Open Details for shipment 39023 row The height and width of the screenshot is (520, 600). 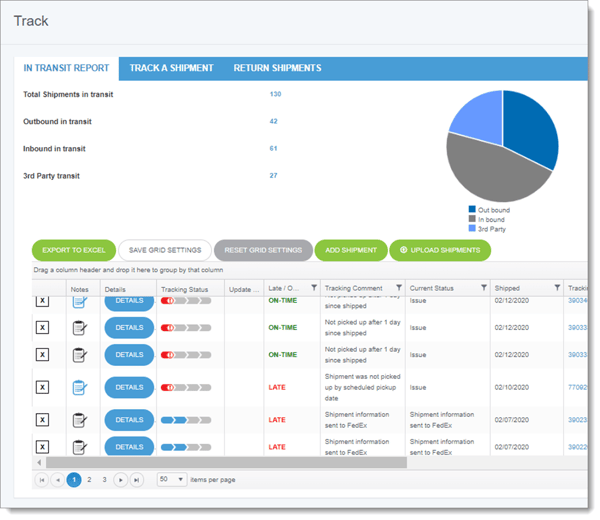coord(129,420)
